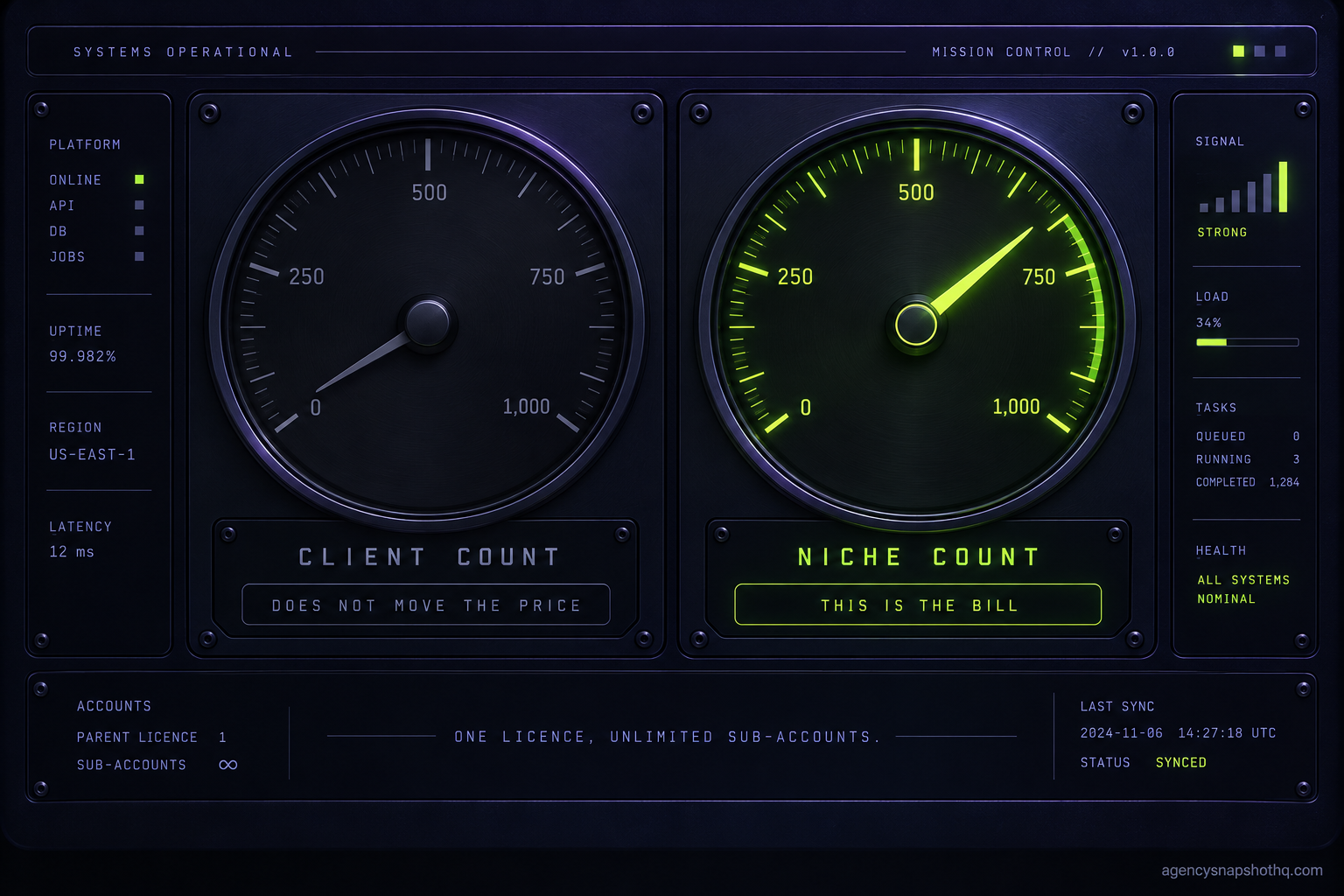Screen dimensions: 1344x896
Task: Click the 99.982% uptime value
Action: [82, 357]
